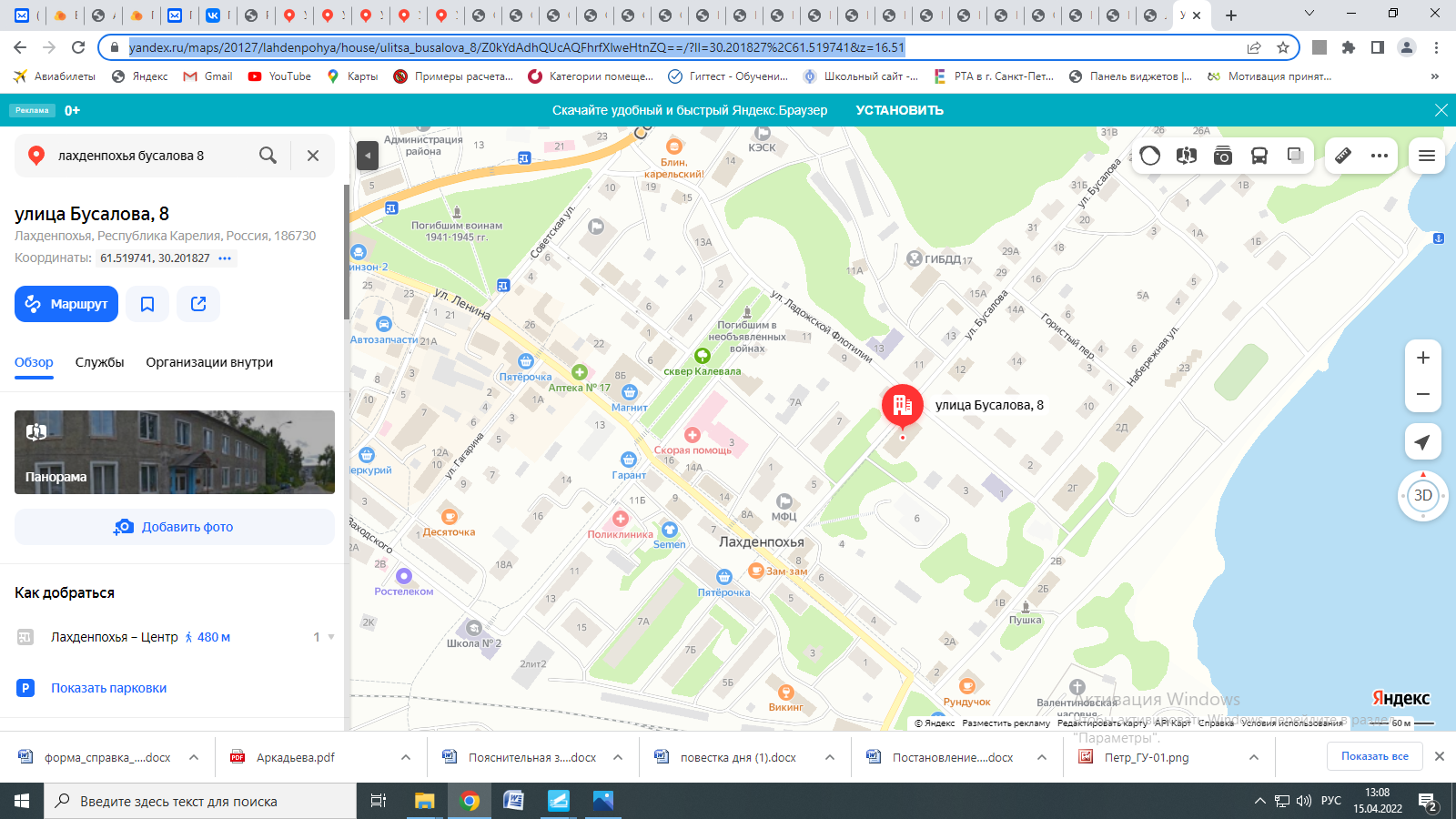Click the red building pin for улица Бусалова, 8
Screen dimensions: 1456x819
pos(903,406)
